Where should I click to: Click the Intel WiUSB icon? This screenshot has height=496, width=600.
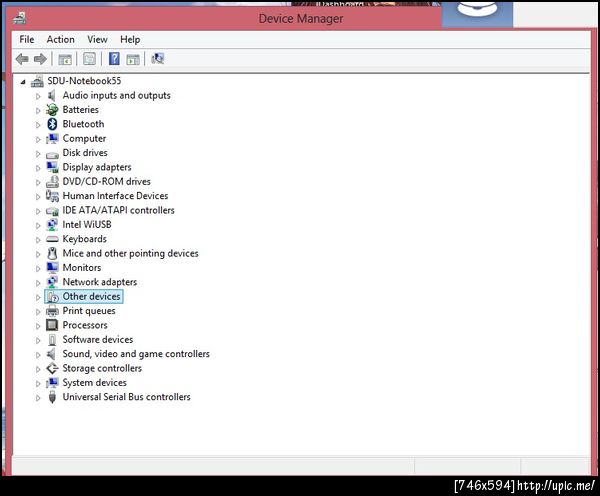coord(52,225)
